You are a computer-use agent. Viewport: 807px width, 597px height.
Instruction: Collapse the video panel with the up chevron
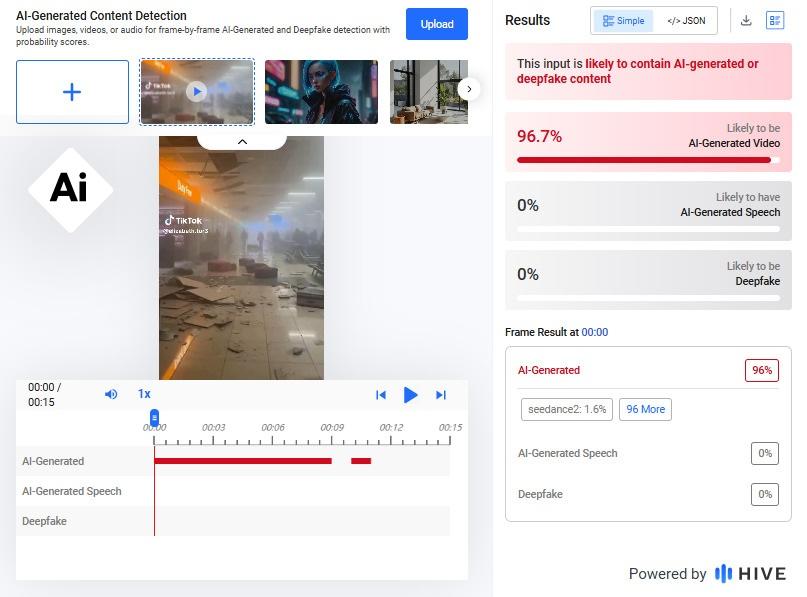242,142
